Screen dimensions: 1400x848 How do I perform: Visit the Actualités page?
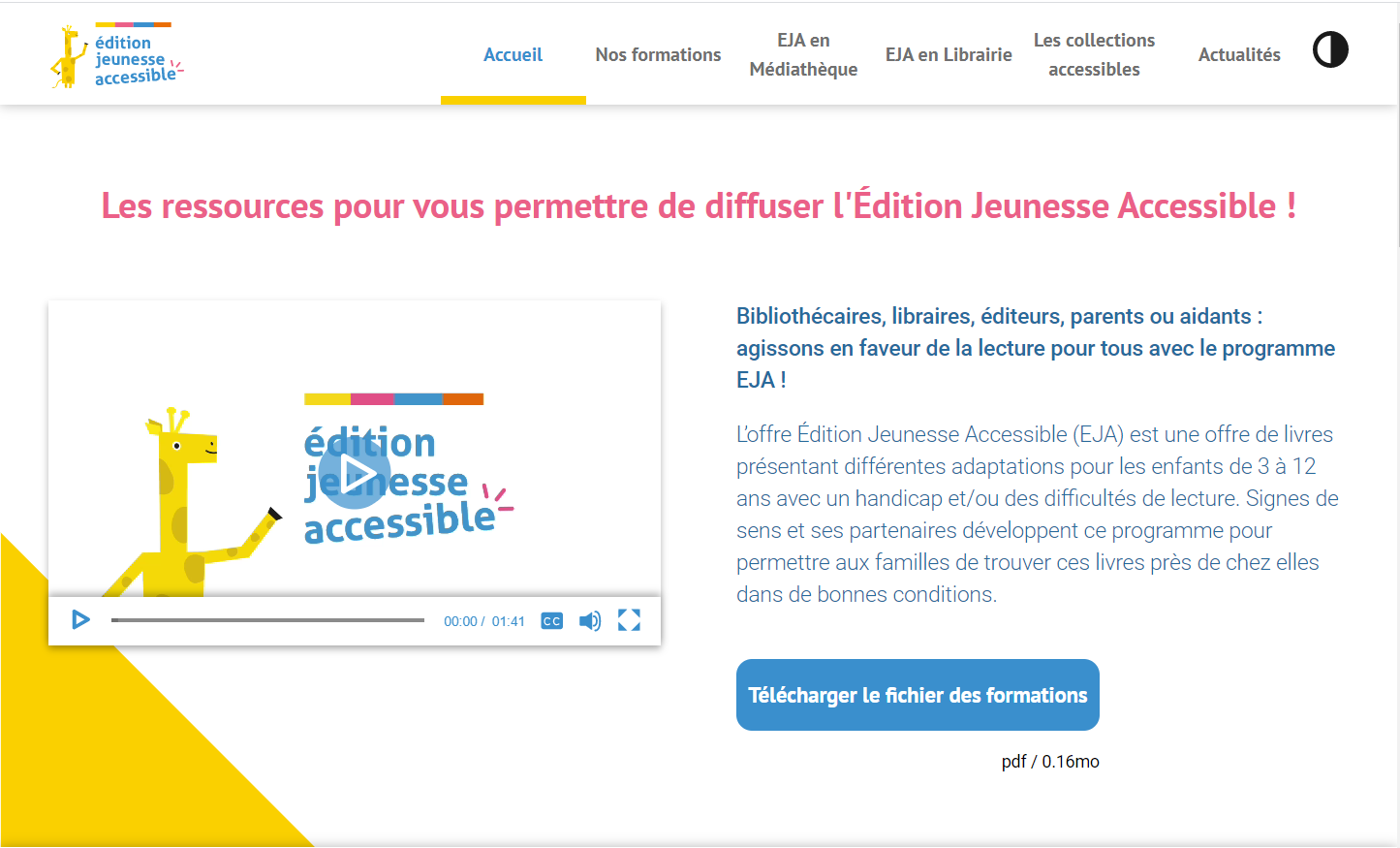tap(1239, 55)
